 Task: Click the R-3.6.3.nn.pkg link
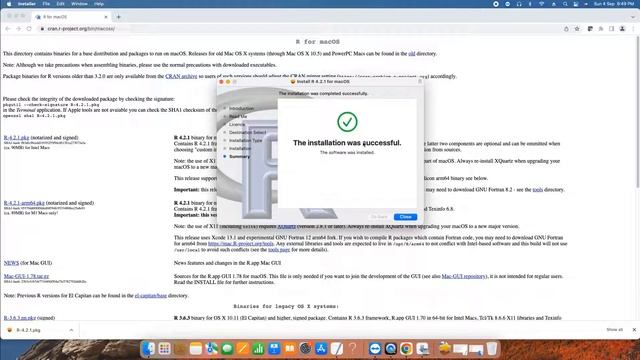coord(20,318)
